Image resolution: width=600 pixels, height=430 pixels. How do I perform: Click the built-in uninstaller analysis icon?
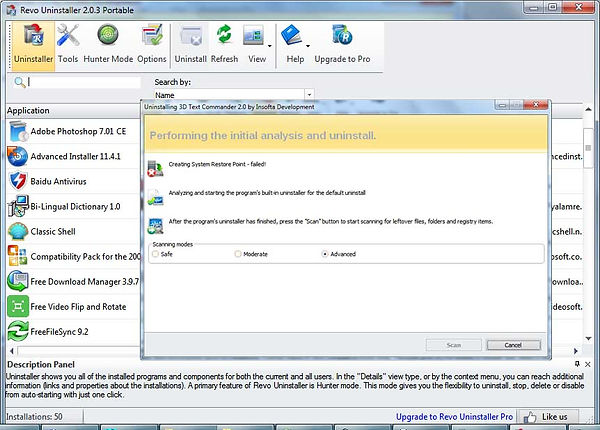[155, 197]
